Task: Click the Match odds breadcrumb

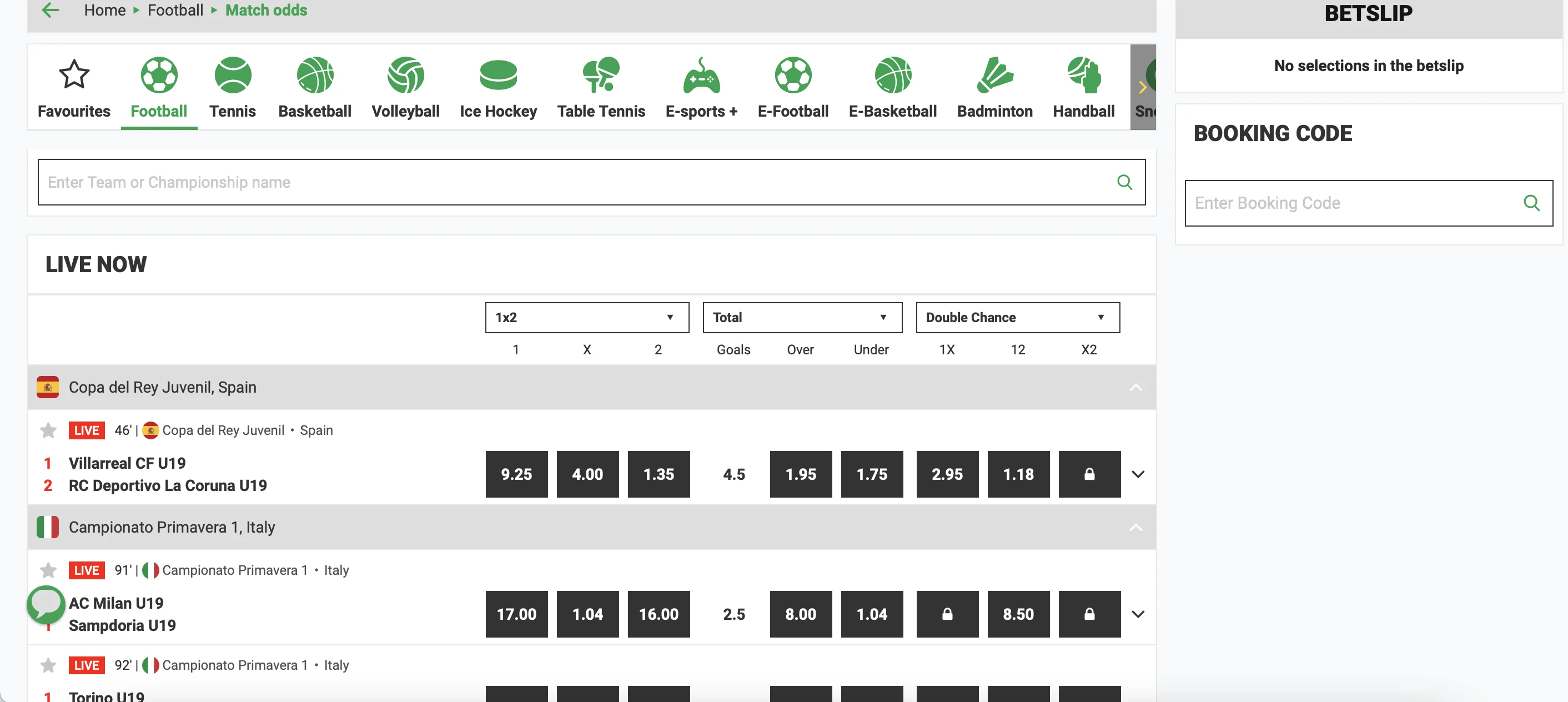Action: [266, 11]
